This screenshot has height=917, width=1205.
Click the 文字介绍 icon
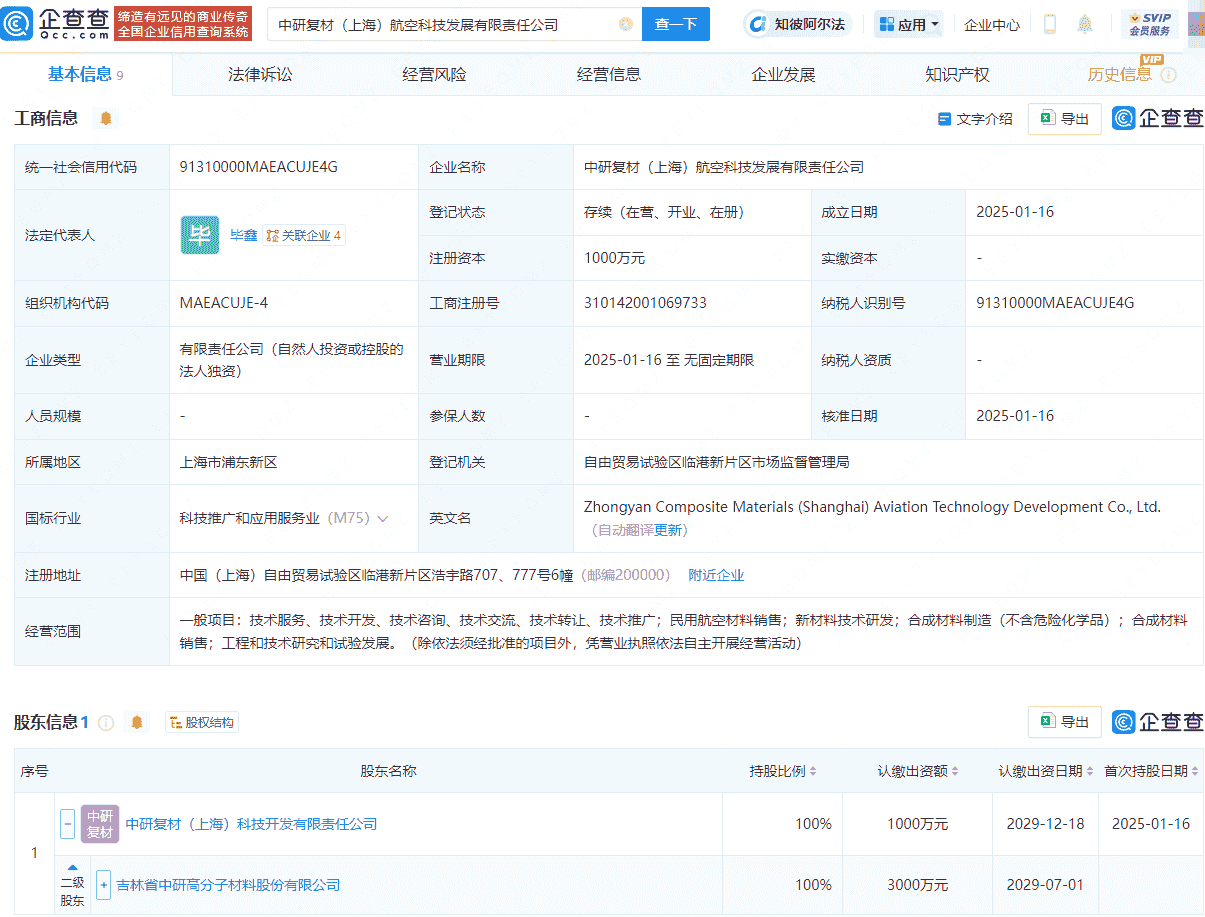tap(975, 118)
